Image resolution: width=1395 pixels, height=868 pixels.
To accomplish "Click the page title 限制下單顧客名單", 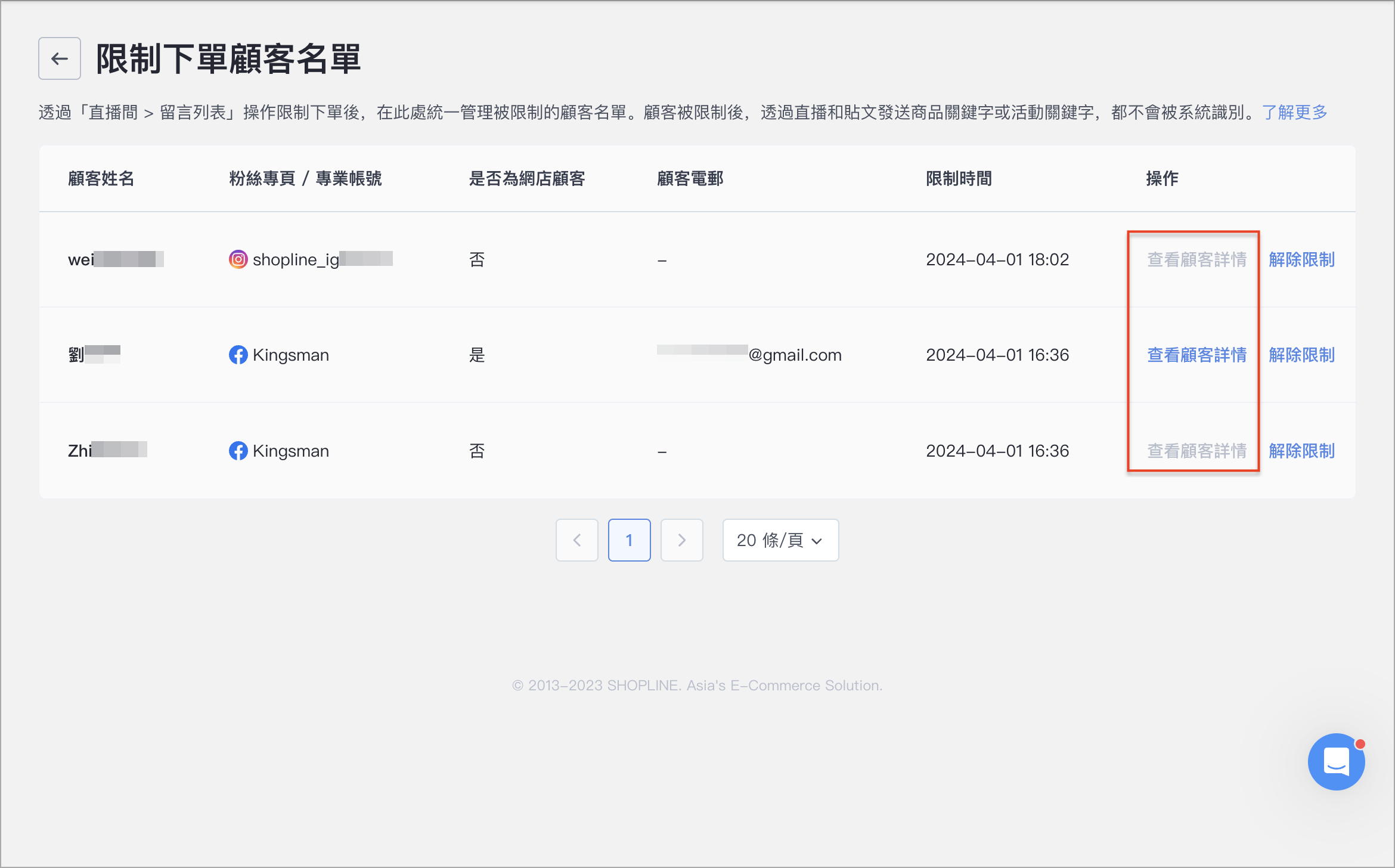I will (229, 58).
